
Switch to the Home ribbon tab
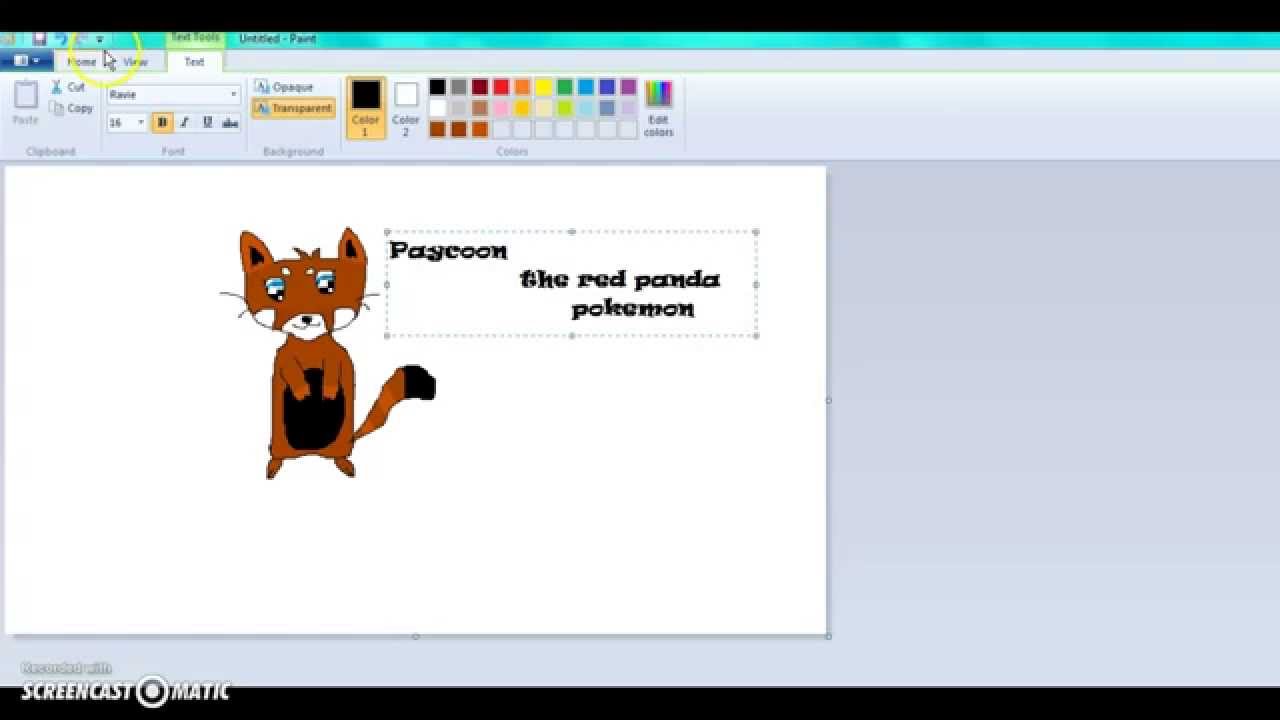click(82, 62)
